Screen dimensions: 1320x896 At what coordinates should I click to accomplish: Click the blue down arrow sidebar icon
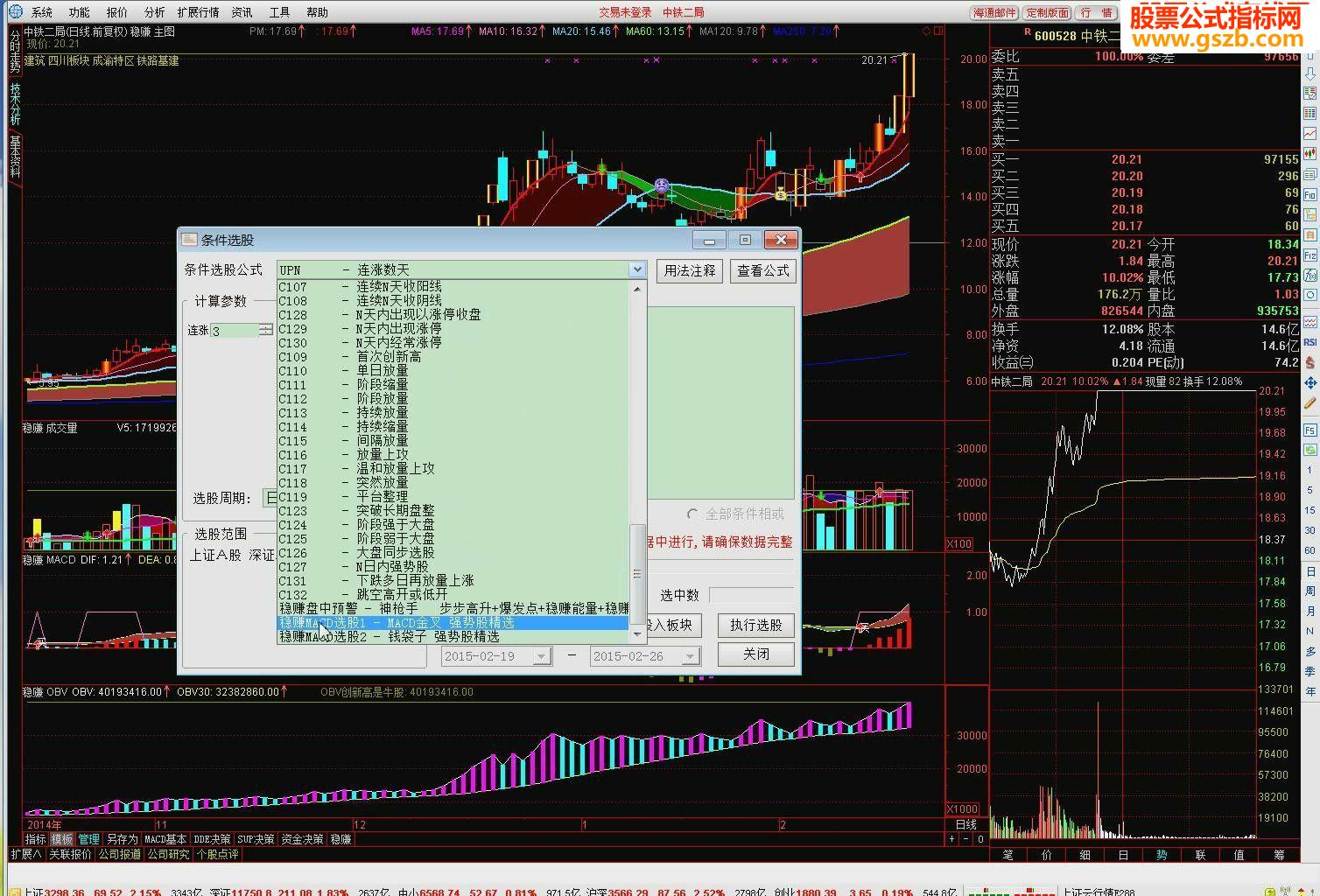[x=1310, y=73]
